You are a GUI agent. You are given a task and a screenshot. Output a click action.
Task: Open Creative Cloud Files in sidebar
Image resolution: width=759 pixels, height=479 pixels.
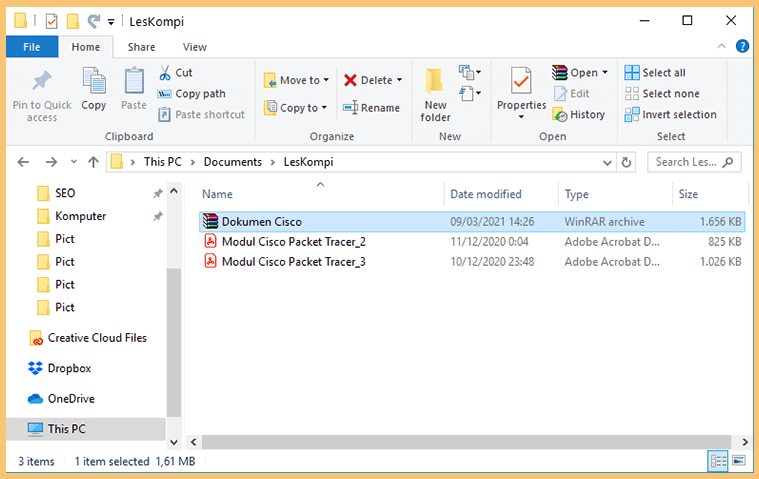point(88,338)
